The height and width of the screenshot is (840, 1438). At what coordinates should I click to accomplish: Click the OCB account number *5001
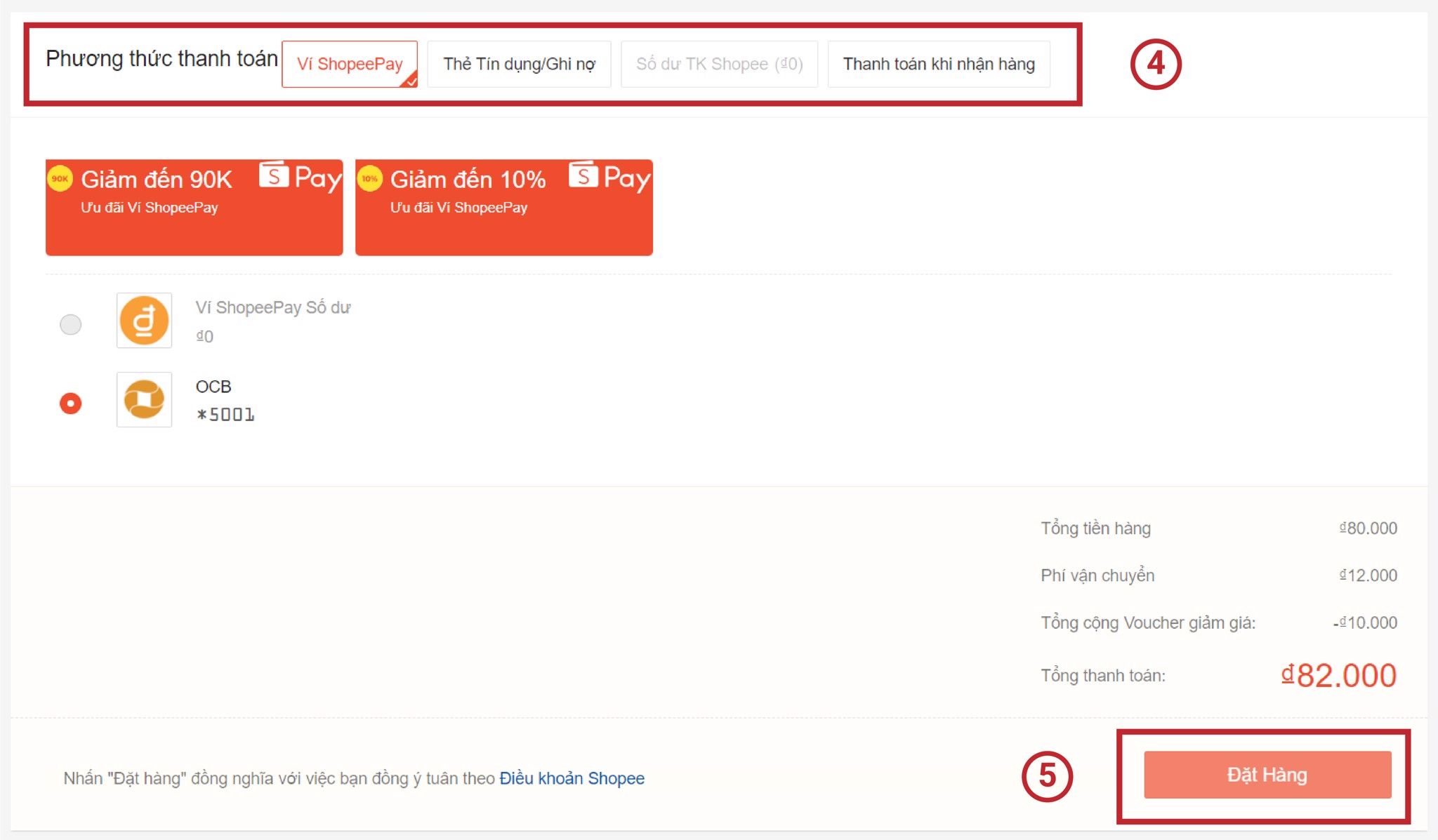coord(225,415)
